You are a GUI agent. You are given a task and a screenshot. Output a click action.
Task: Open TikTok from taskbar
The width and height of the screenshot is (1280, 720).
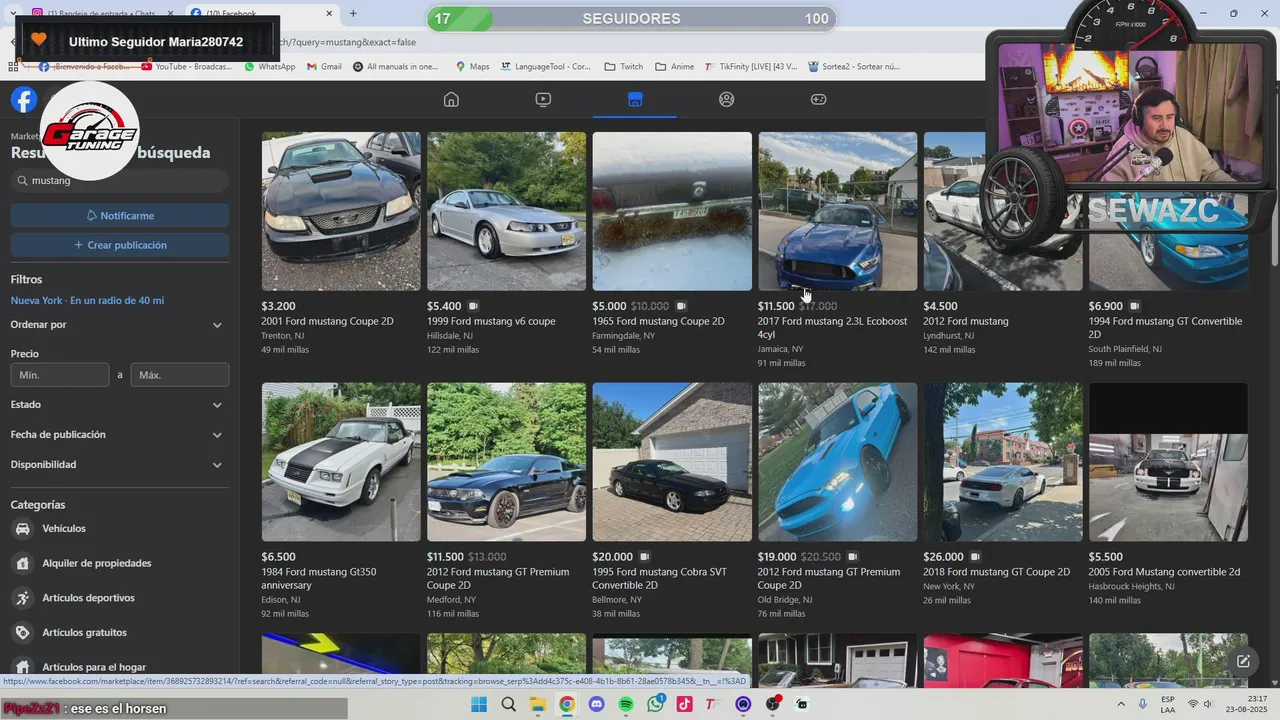tap(684, 704)
